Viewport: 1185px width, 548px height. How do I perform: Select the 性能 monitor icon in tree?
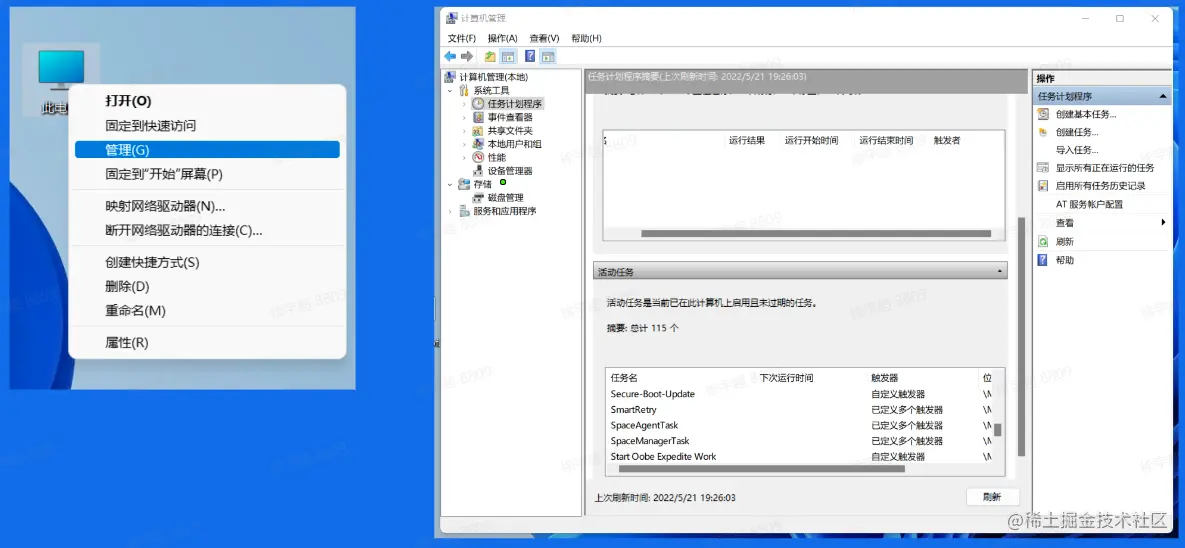pyautogui.click(x=478, y=157)
